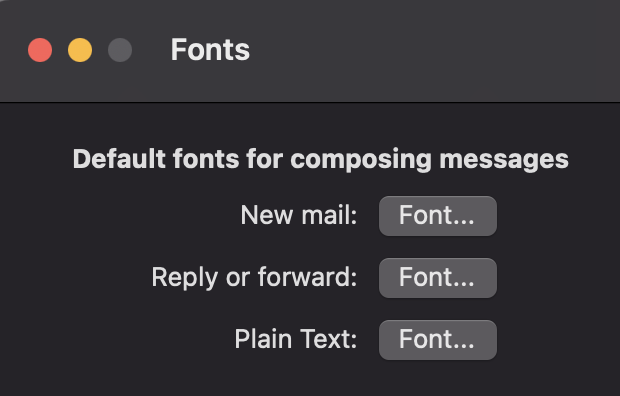Close the Fonts window with red button
620x396 pixels.
(x=40, y=50)
